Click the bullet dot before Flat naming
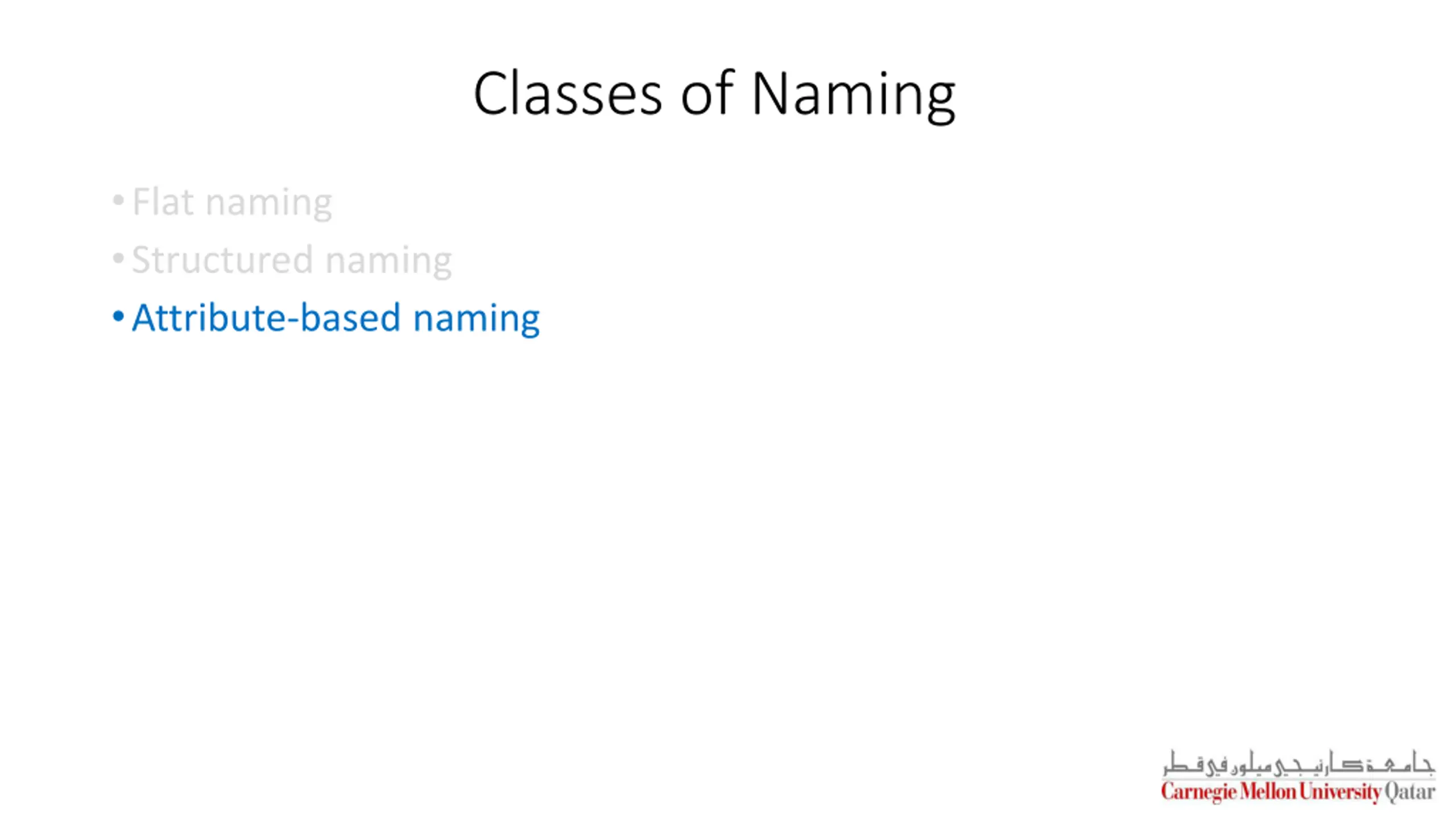 point(118,200)
